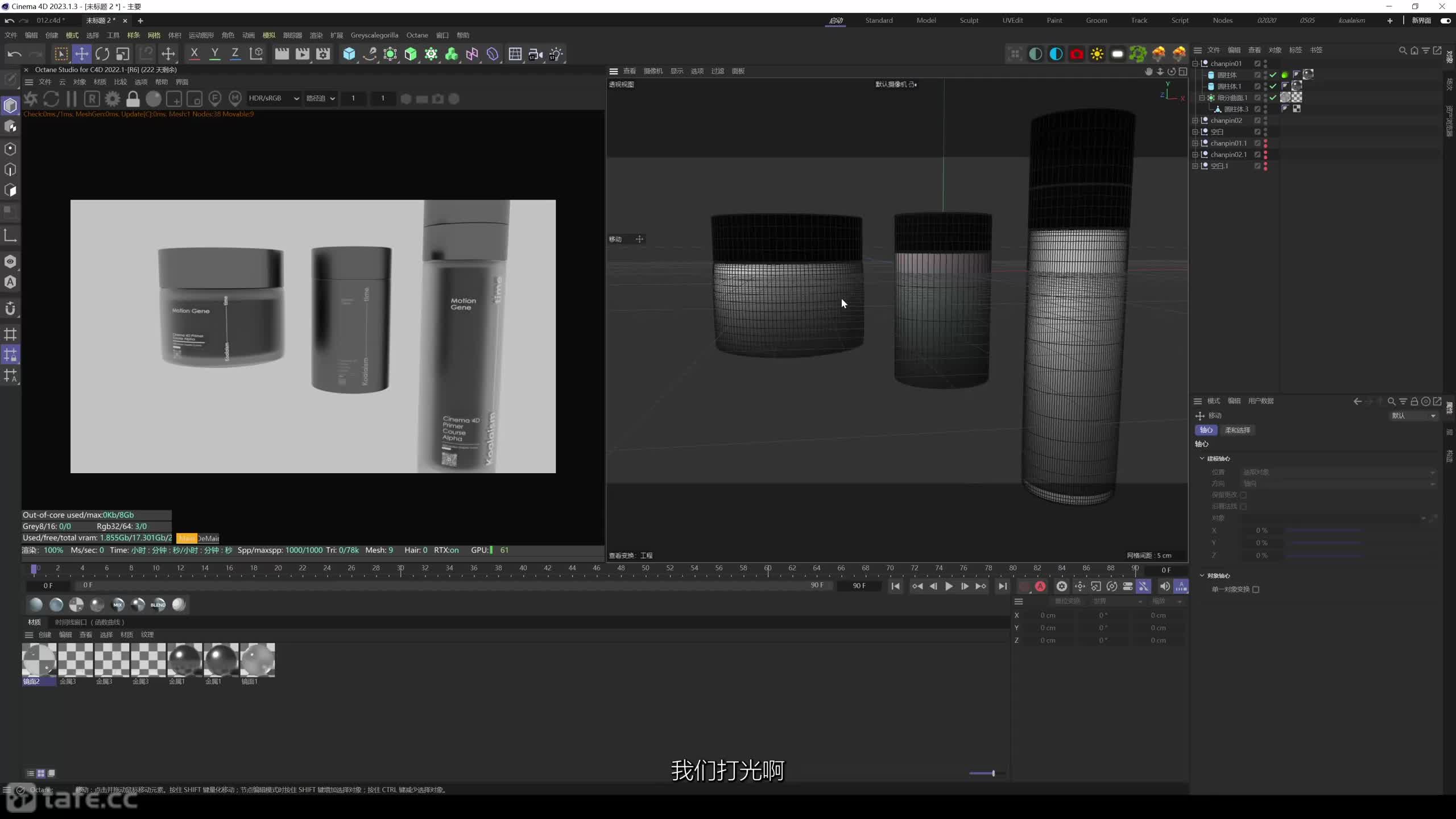This screenshot has width=1456, height=819.
Task: Expand the chanpin02 tree node
Action: [1195, 120]
